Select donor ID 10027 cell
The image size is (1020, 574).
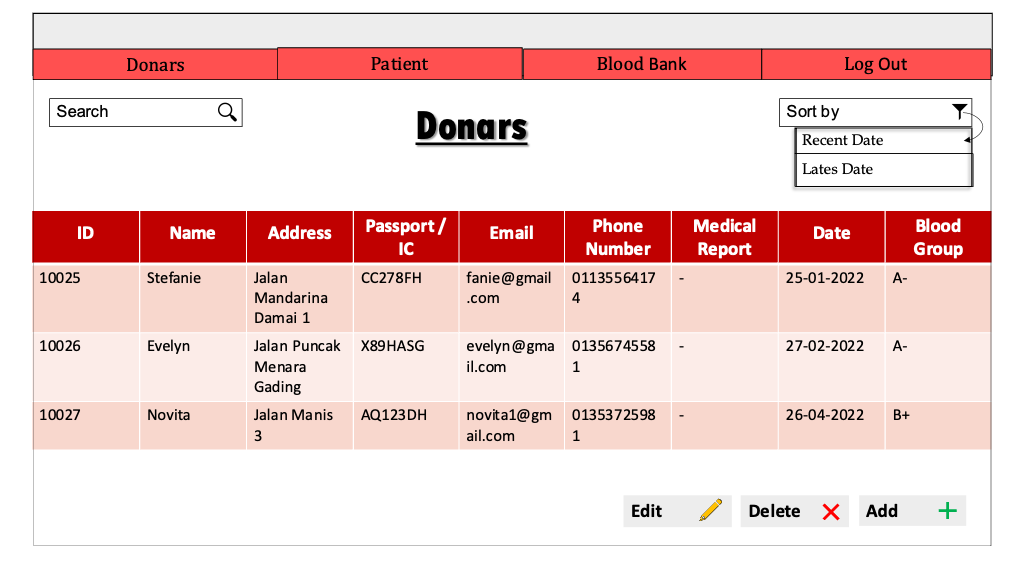[60, 415]
